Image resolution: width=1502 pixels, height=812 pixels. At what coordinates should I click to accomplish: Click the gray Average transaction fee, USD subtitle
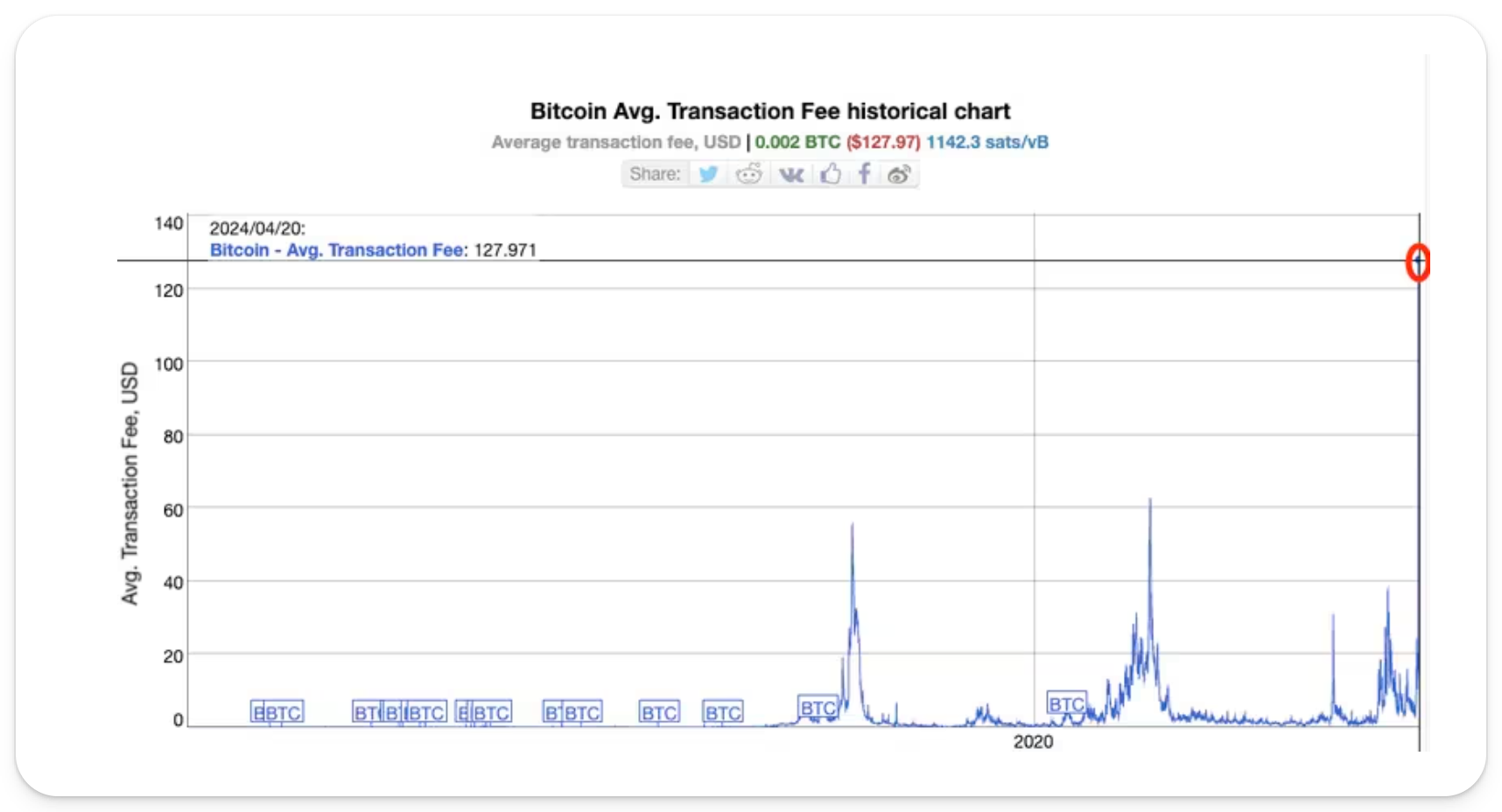(x=615, y=143)
